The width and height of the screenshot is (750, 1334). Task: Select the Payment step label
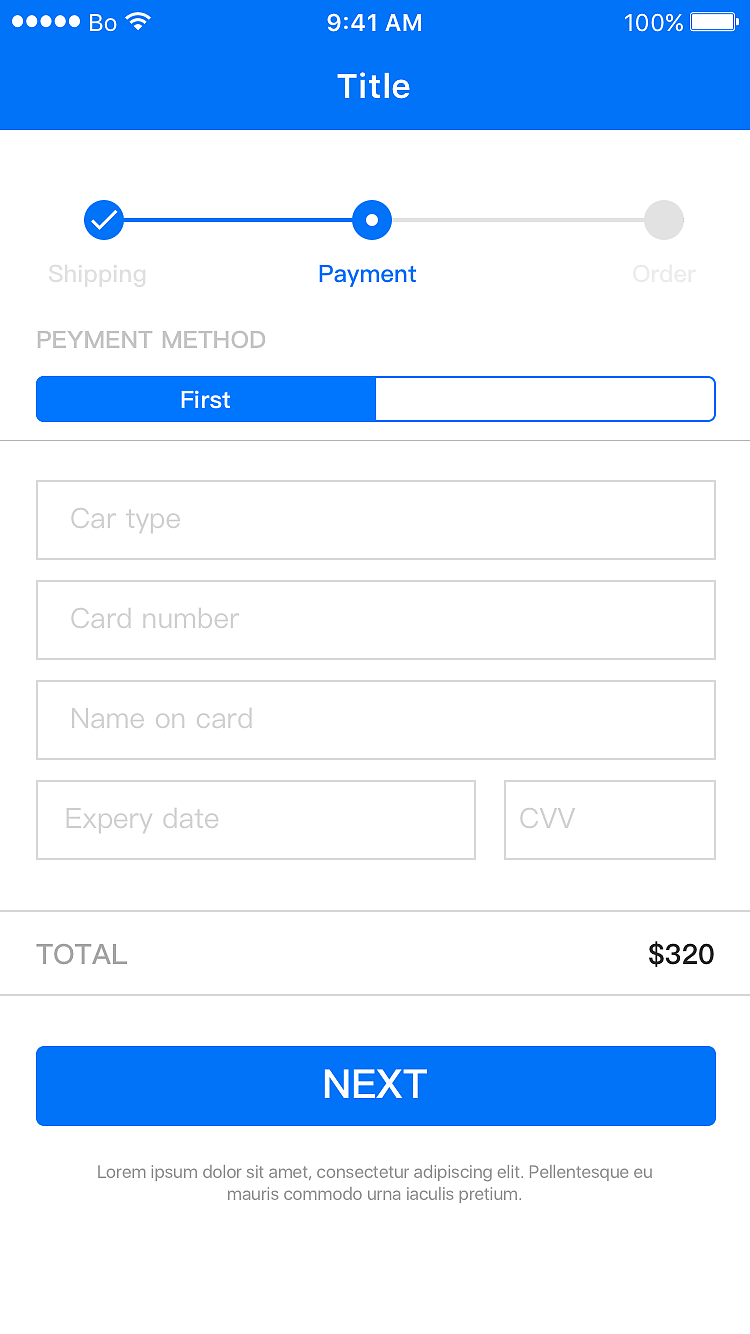click(367, 274)
